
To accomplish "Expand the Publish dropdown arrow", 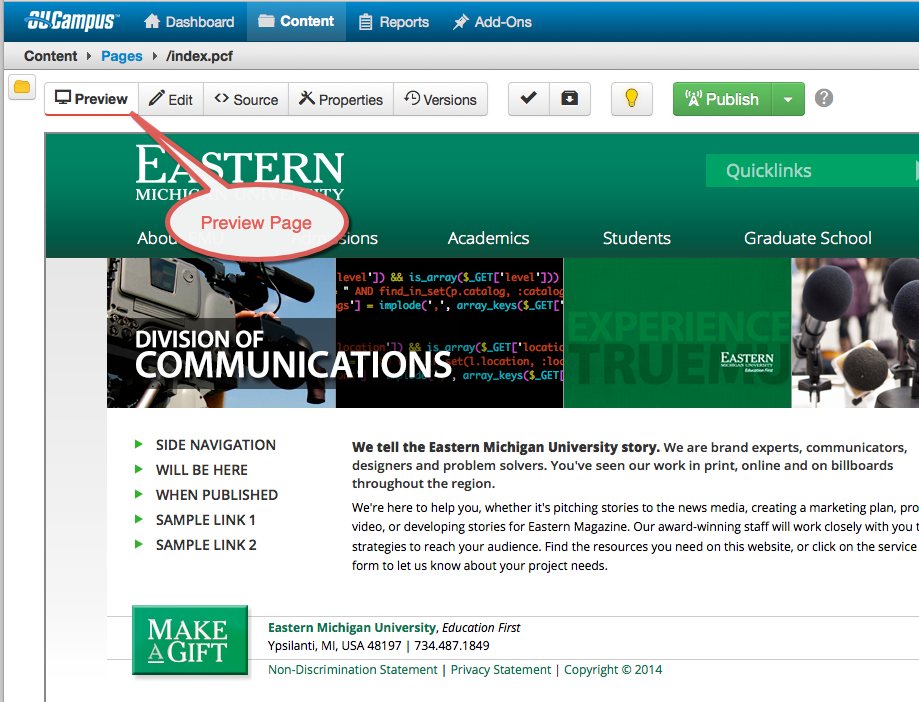I will pos(788,98).
